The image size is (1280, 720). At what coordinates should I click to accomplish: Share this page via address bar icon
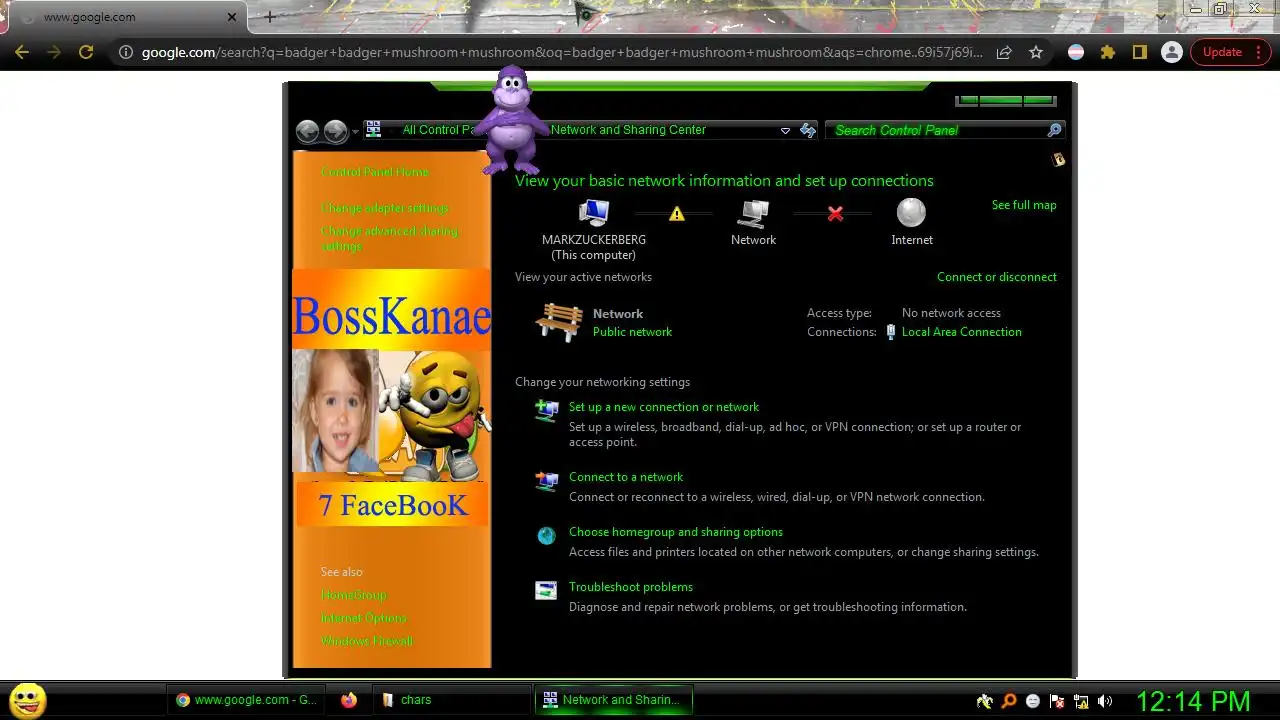[x=1004, y=52]
